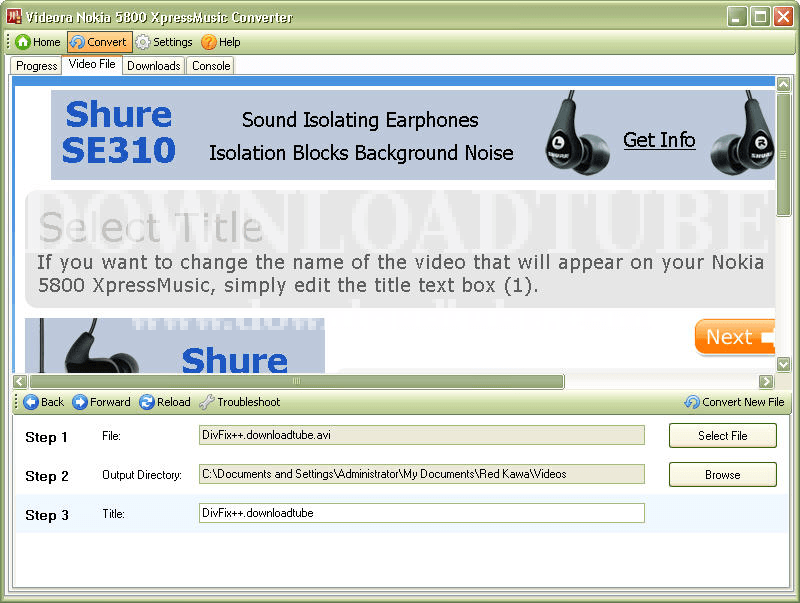Switch to the Video File tab

click(92, 64)
